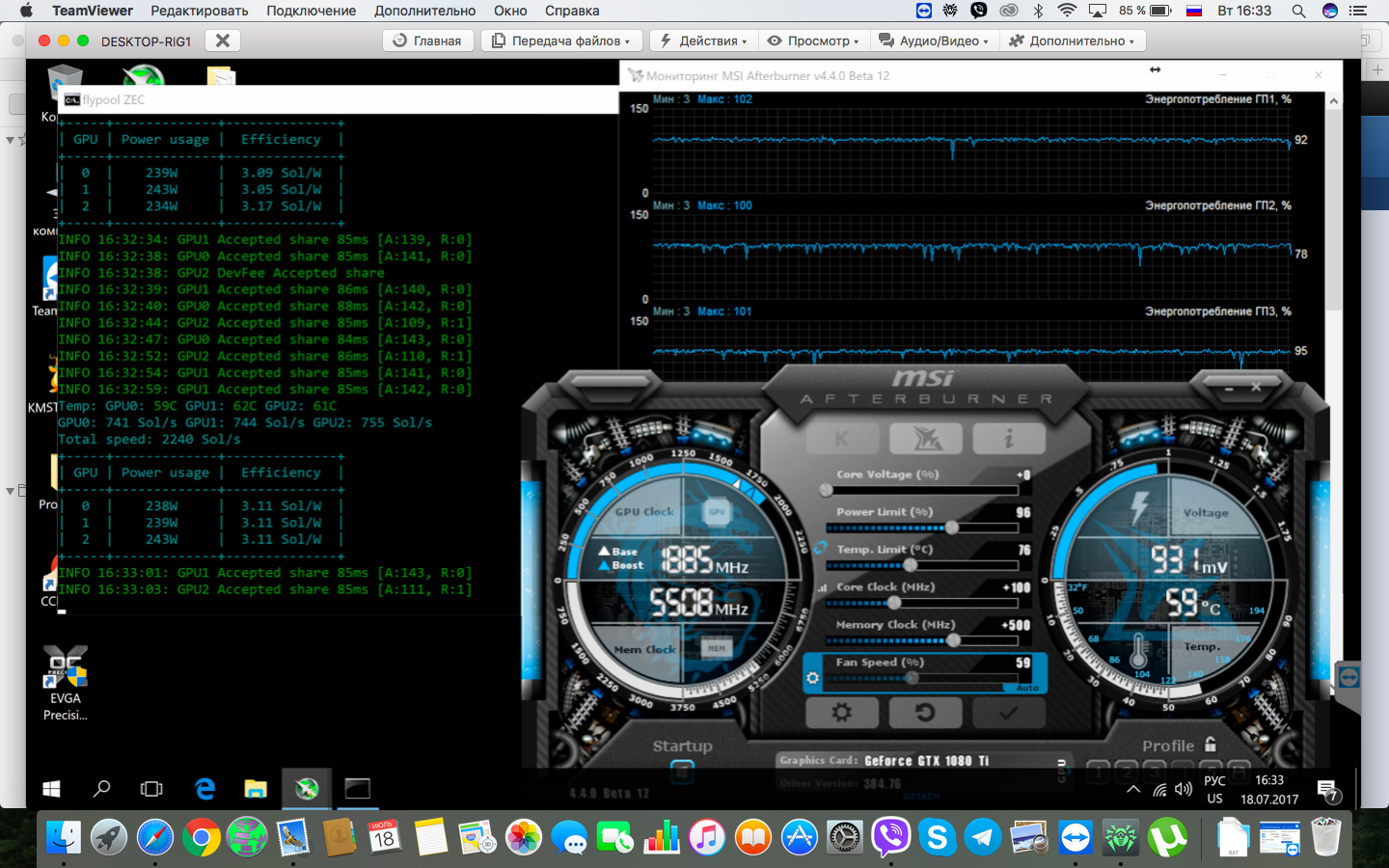Open the Передача файлов dropdown
The height and width of the screenshot is (868, 1389).
(560, 41)
